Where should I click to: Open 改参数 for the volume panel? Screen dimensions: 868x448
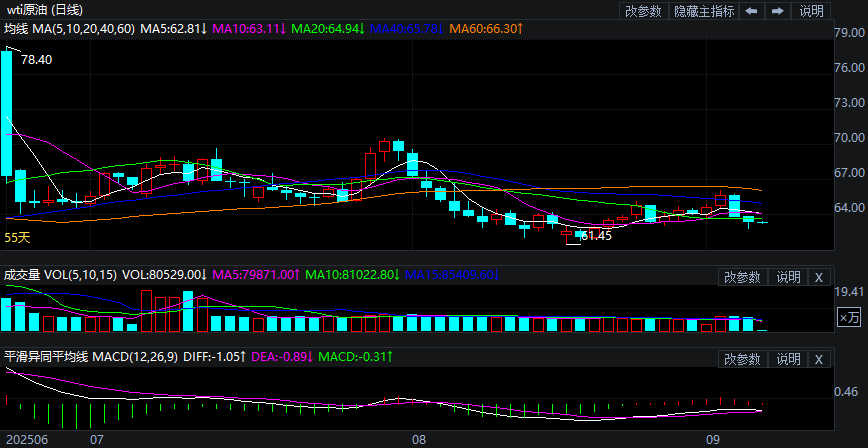tap(744, 277)
